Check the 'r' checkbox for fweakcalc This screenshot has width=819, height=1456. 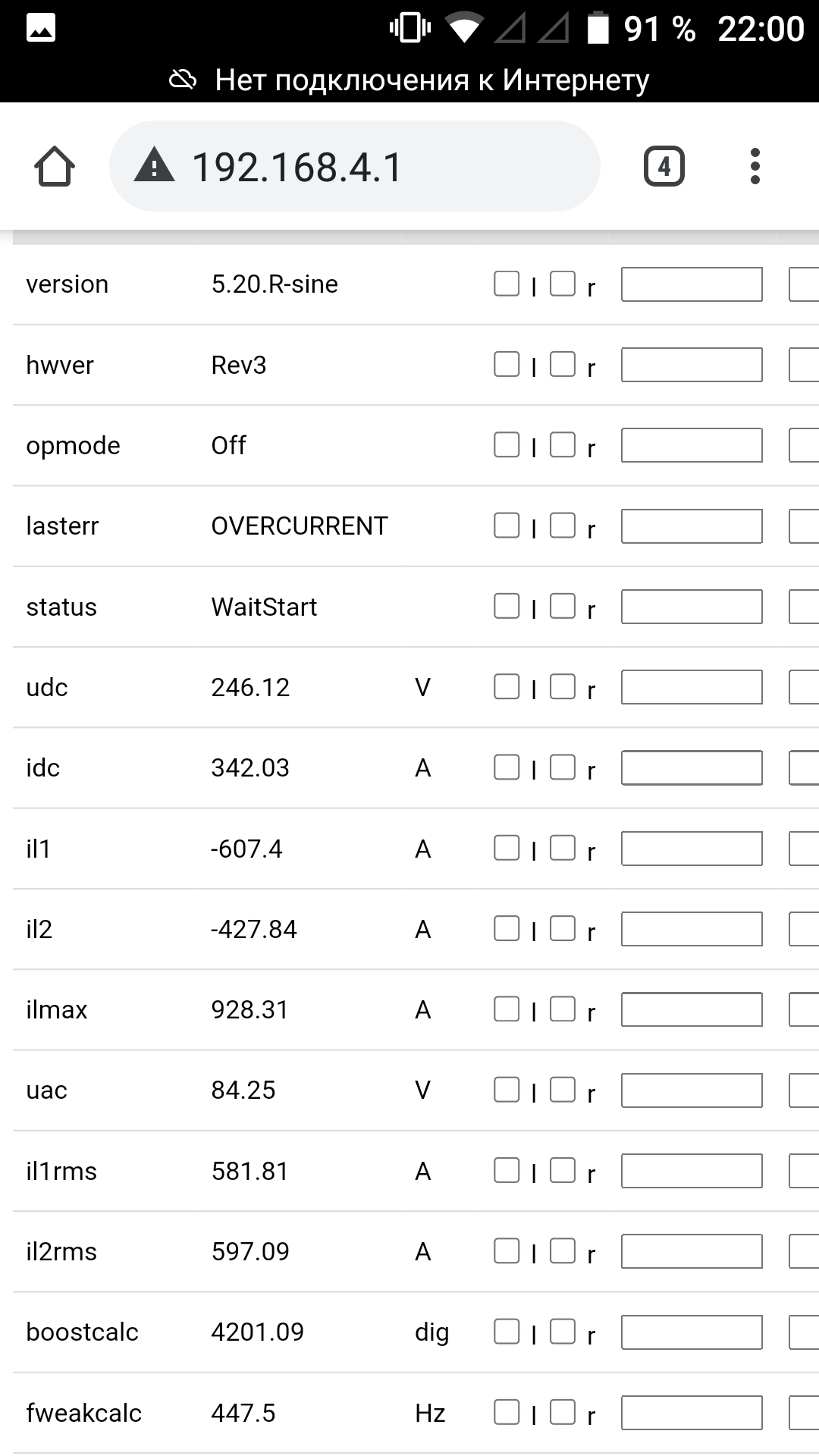point(563,1412)
